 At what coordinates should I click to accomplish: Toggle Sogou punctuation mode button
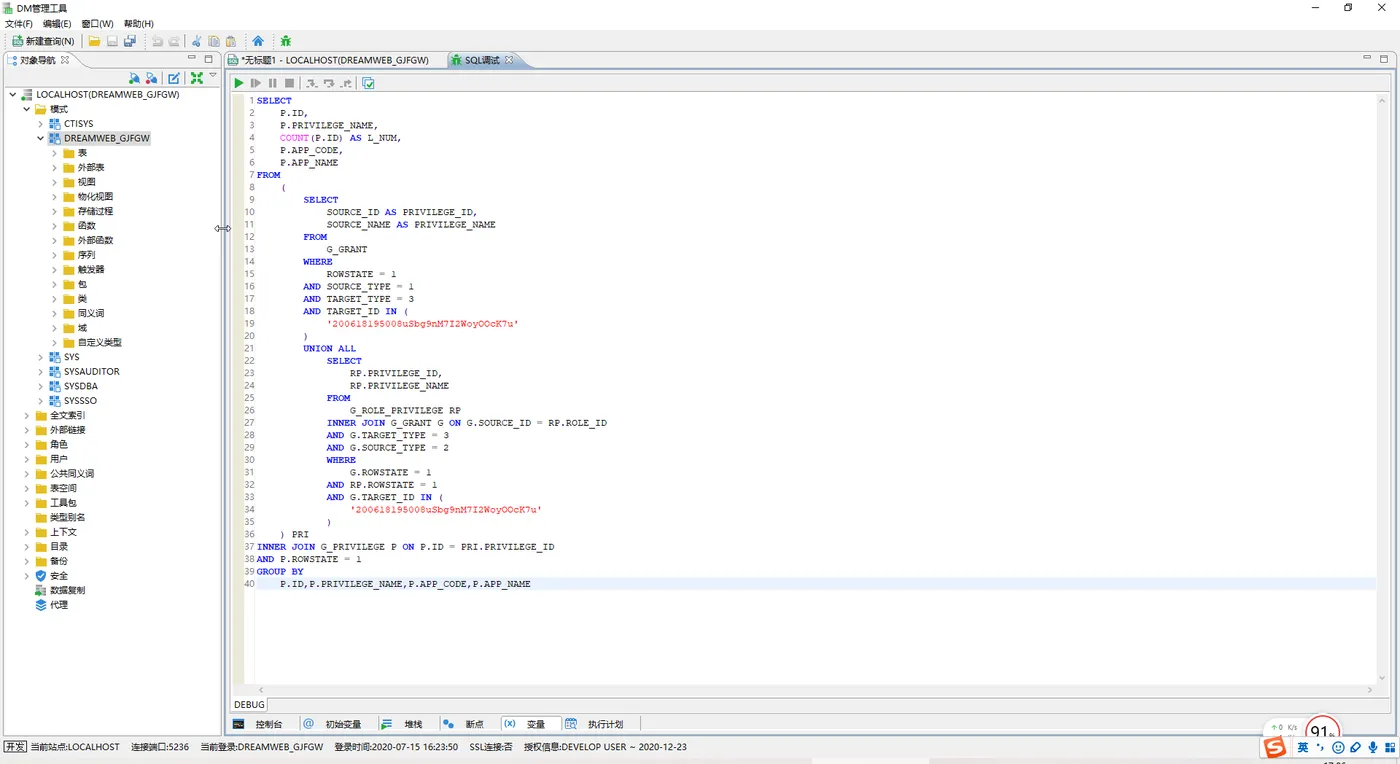click(x=1320, y=747)
